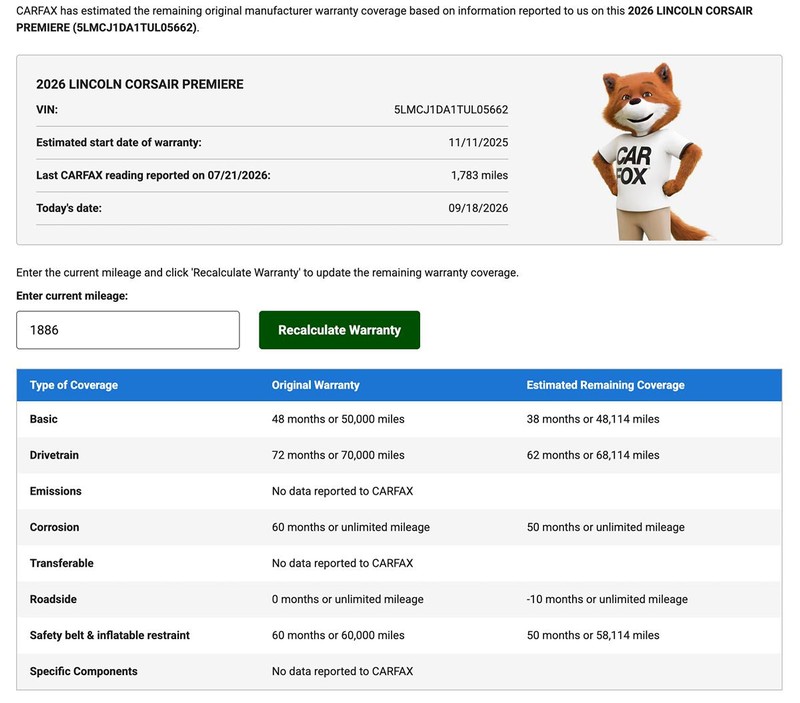Click '60 months or 60,000 miles' cell
Viewport: 800px width, 703px height.
click(x=338, y=635)
